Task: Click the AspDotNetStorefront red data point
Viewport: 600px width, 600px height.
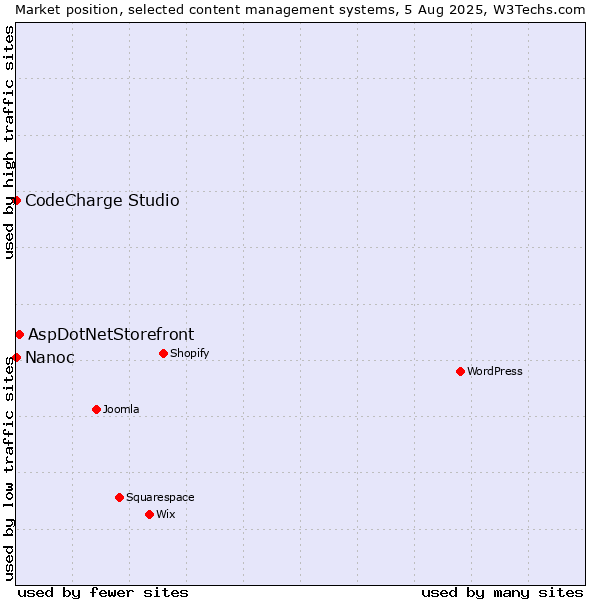Action: (x=20, y=335)
